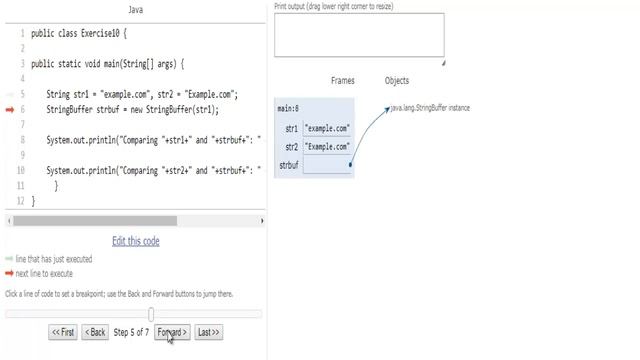Click the code scrollbar left arrow
This screenshot has height=360, width=640.
point(9,221)
